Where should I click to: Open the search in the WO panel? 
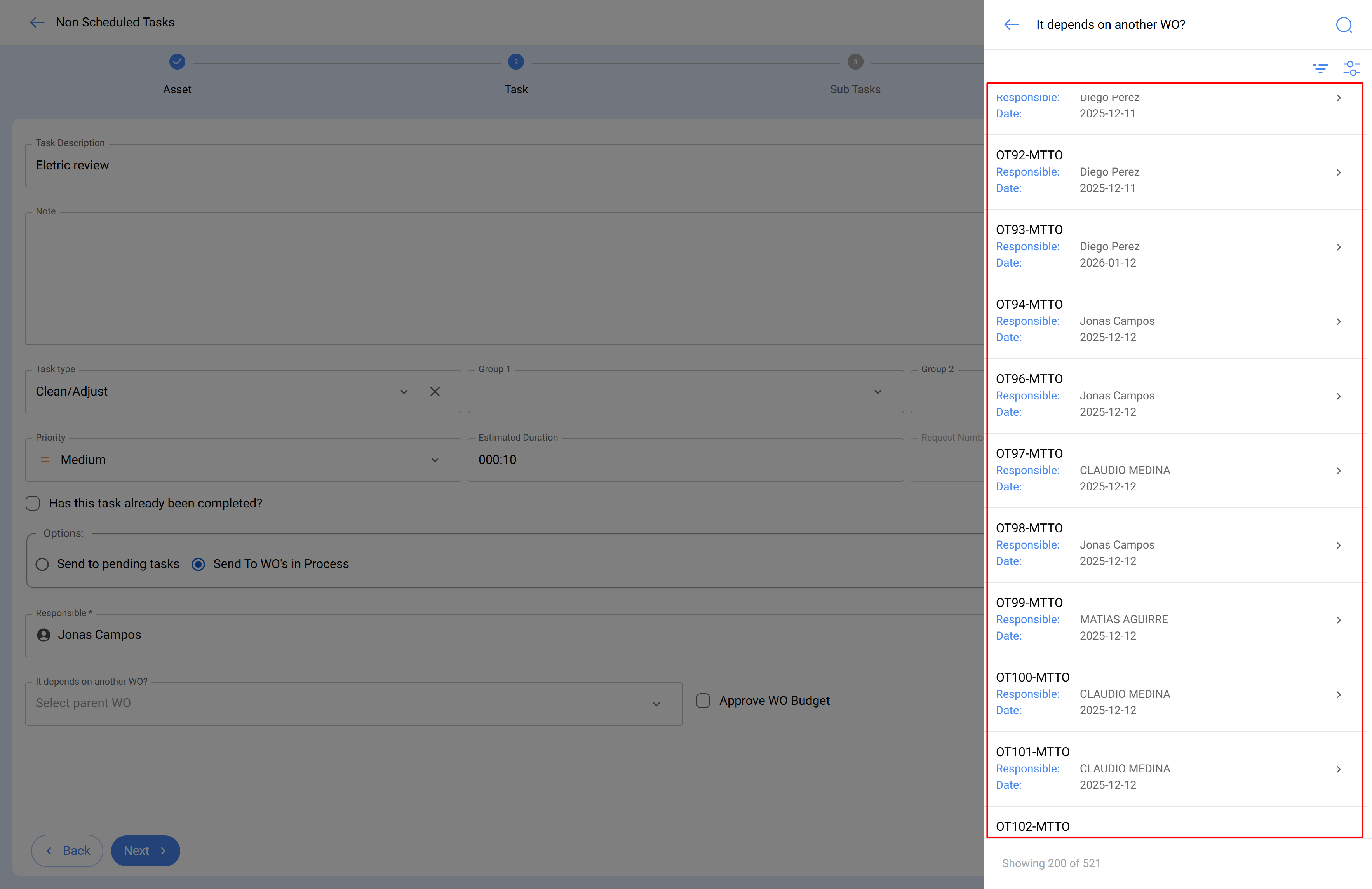point(1344,25)
